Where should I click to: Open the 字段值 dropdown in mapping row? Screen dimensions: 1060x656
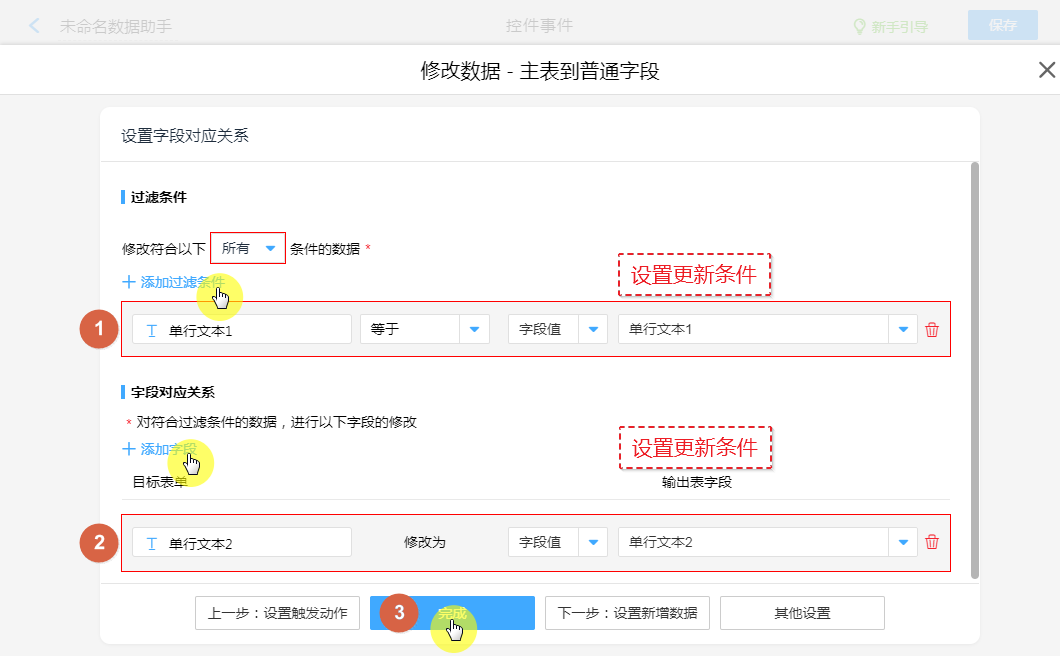pyautogui.click(x=593, y=542)
